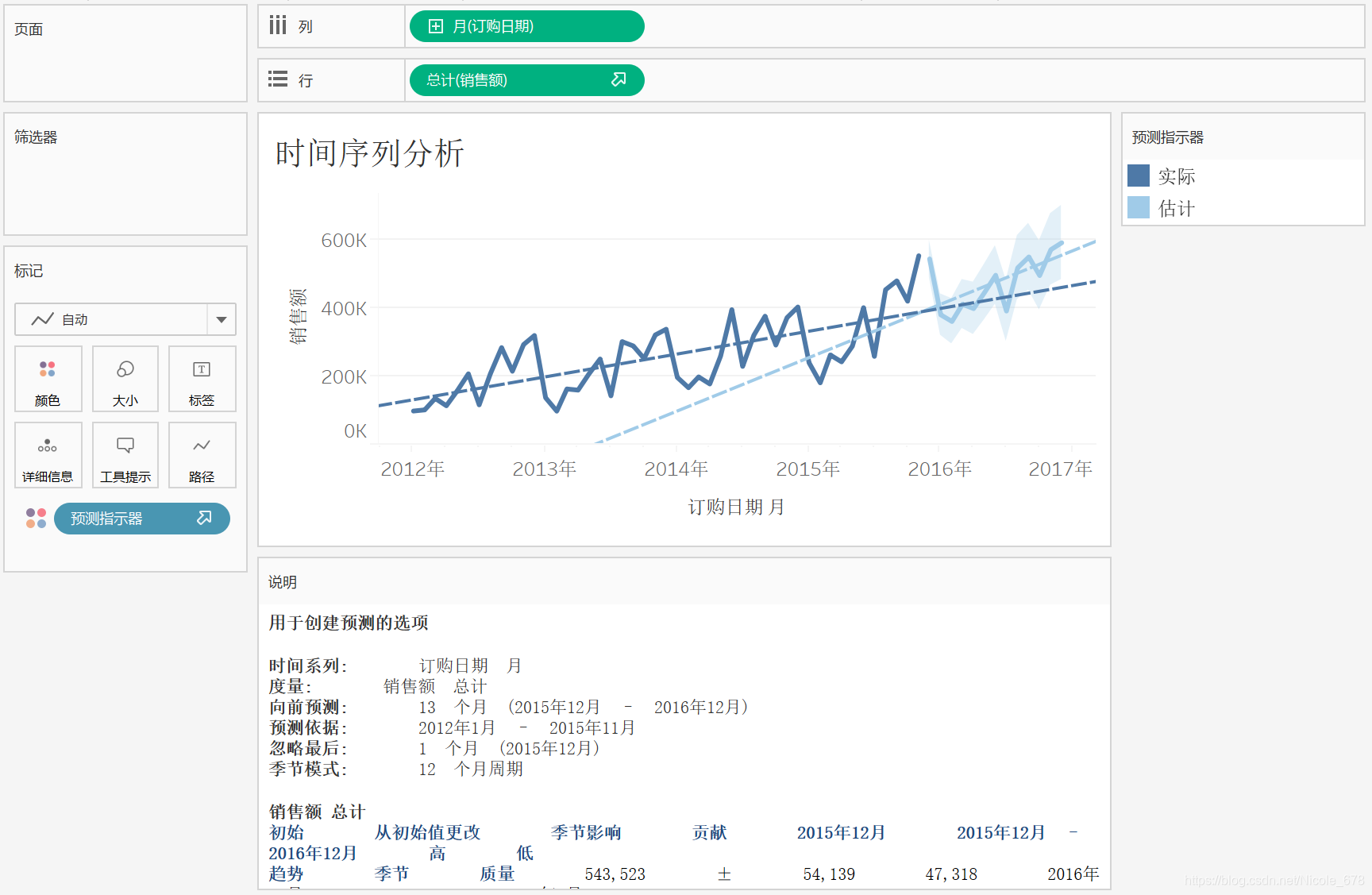Click the 2012年 axis tick label
The height and width of the screenshot is (895, 1372).
(x=413, y=469)
